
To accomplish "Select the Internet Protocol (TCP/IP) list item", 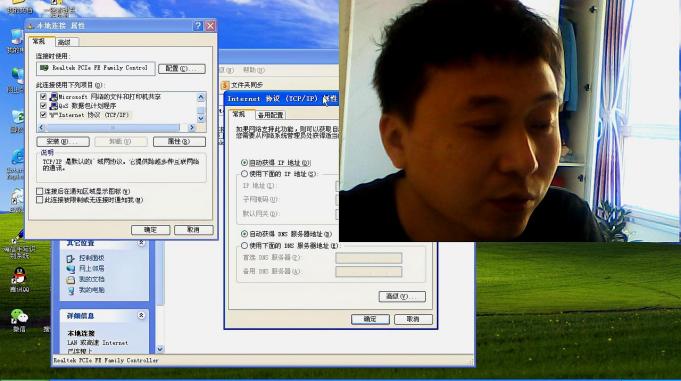I will pos(94,115).
